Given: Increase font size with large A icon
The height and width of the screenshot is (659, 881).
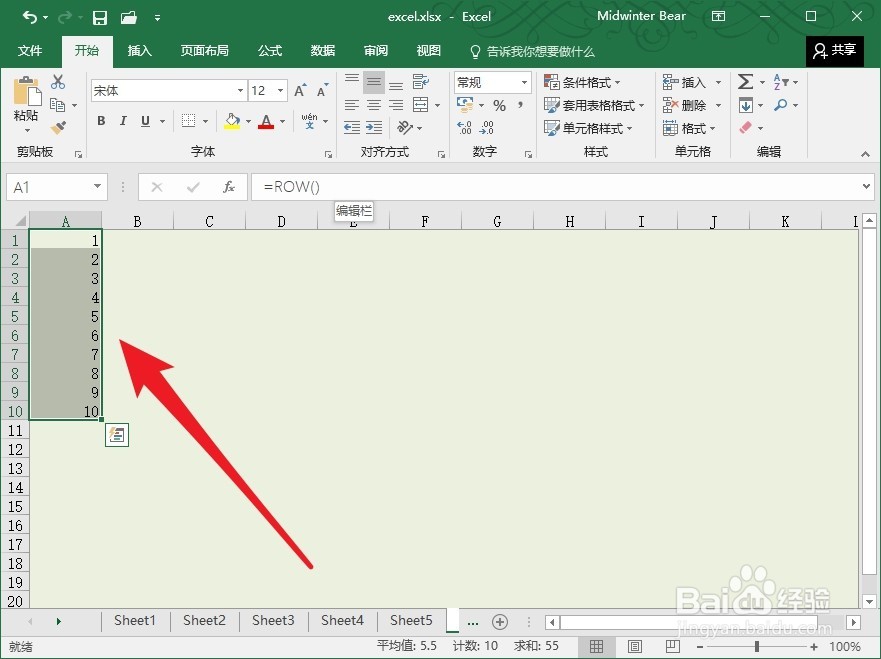Looking at the screenshot, I should (x=300, y=90).
